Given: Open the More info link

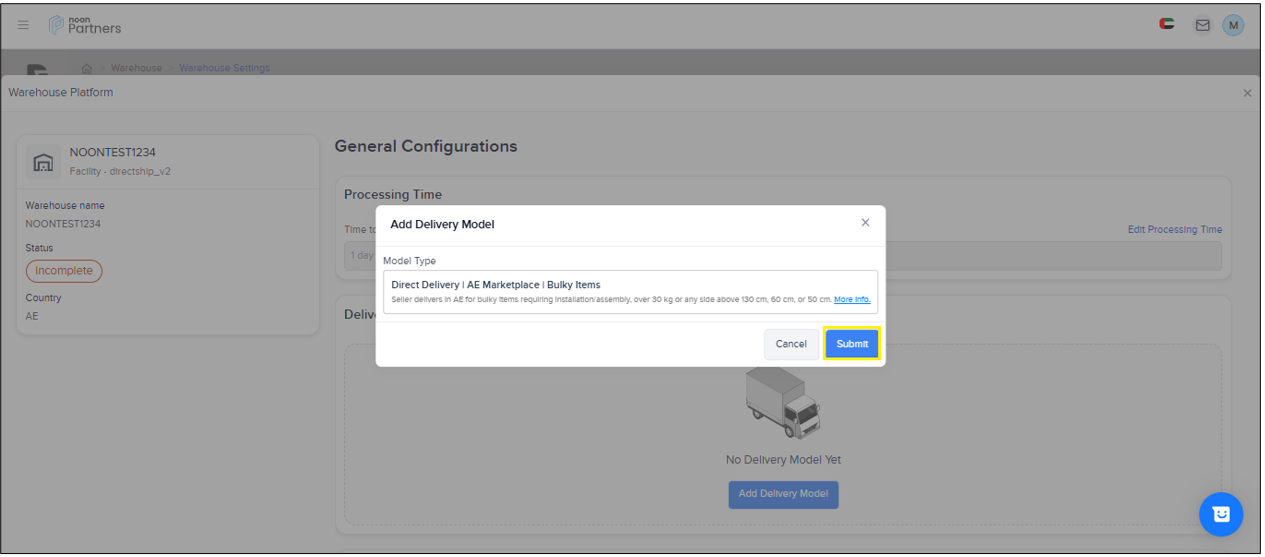Looking at the screenshot, I should pyautogui.click(x=851, y=300).
